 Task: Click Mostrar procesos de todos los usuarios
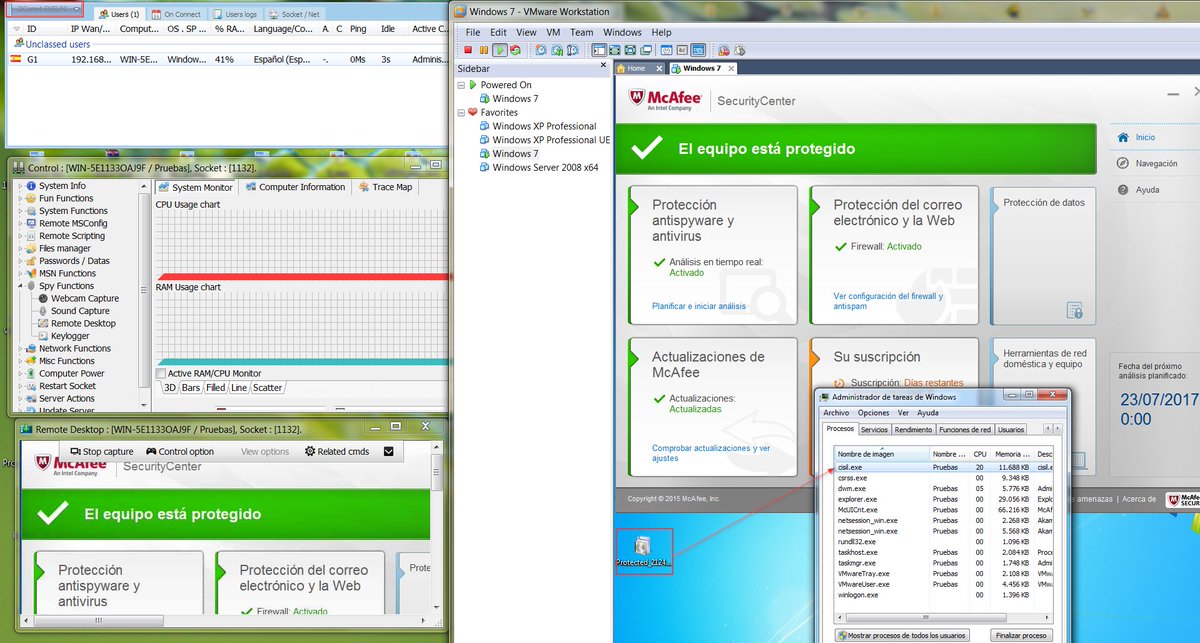click(902, 635)
